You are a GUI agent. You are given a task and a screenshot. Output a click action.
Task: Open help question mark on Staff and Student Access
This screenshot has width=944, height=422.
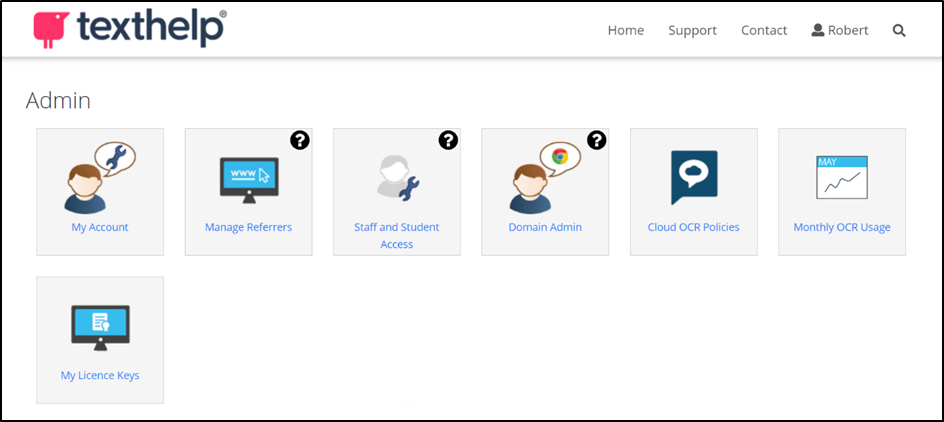tap(448, 140)
